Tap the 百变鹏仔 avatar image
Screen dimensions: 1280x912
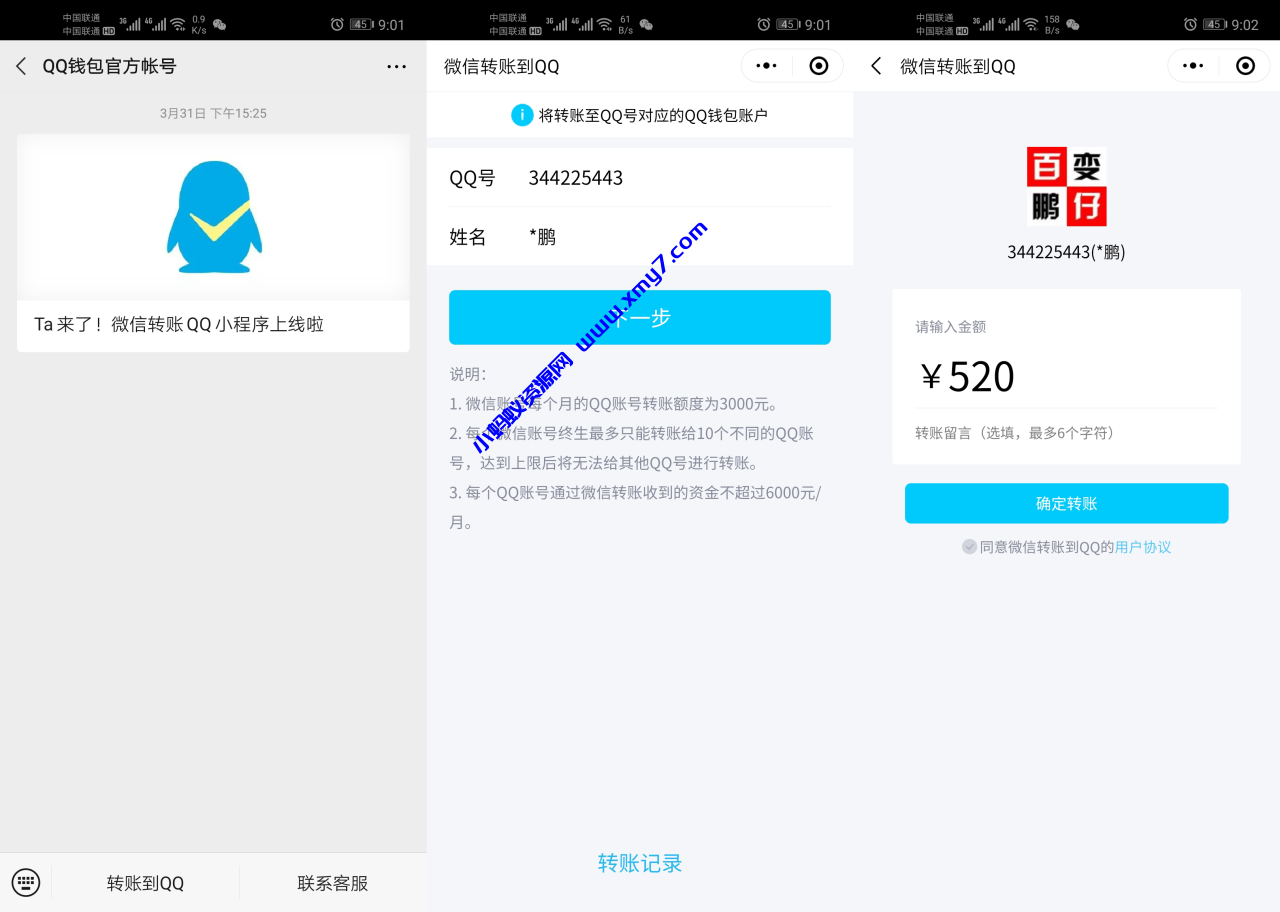coord(1066,186)
